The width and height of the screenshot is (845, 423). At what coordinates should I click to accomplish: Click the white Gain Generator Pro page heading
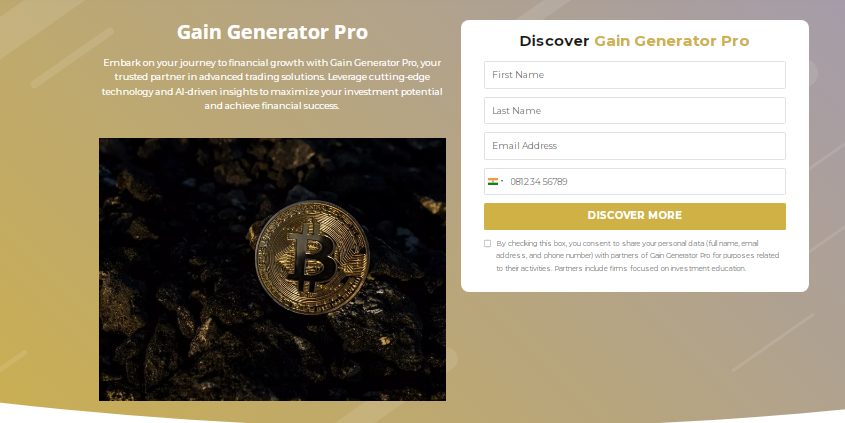tap(272, 32)
